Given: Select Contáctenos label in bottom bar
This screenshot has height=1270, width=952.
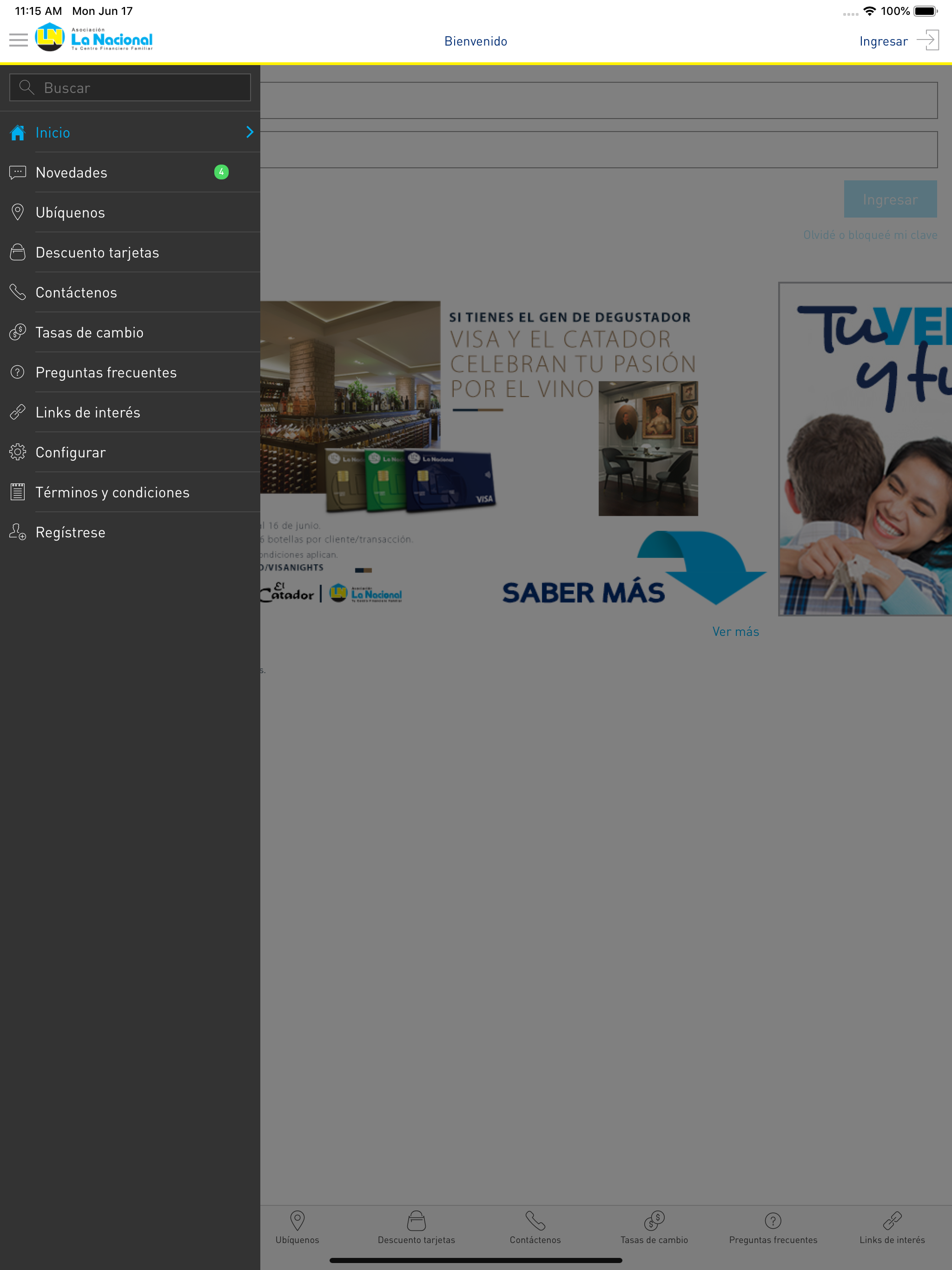Looking at the screenshot, I should (x=535, y=1240).
